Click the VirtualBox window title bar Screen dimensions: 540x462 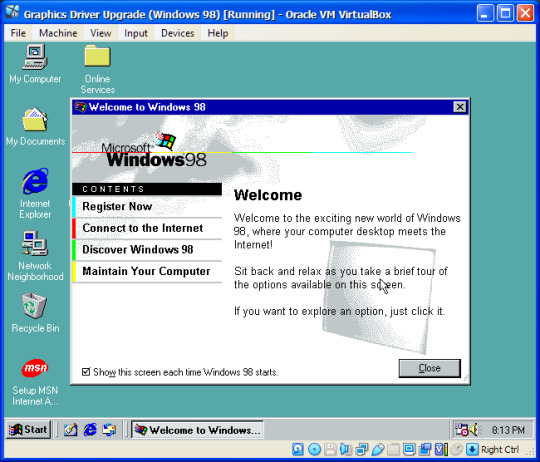pyautogui.click(x=270, y=14)
